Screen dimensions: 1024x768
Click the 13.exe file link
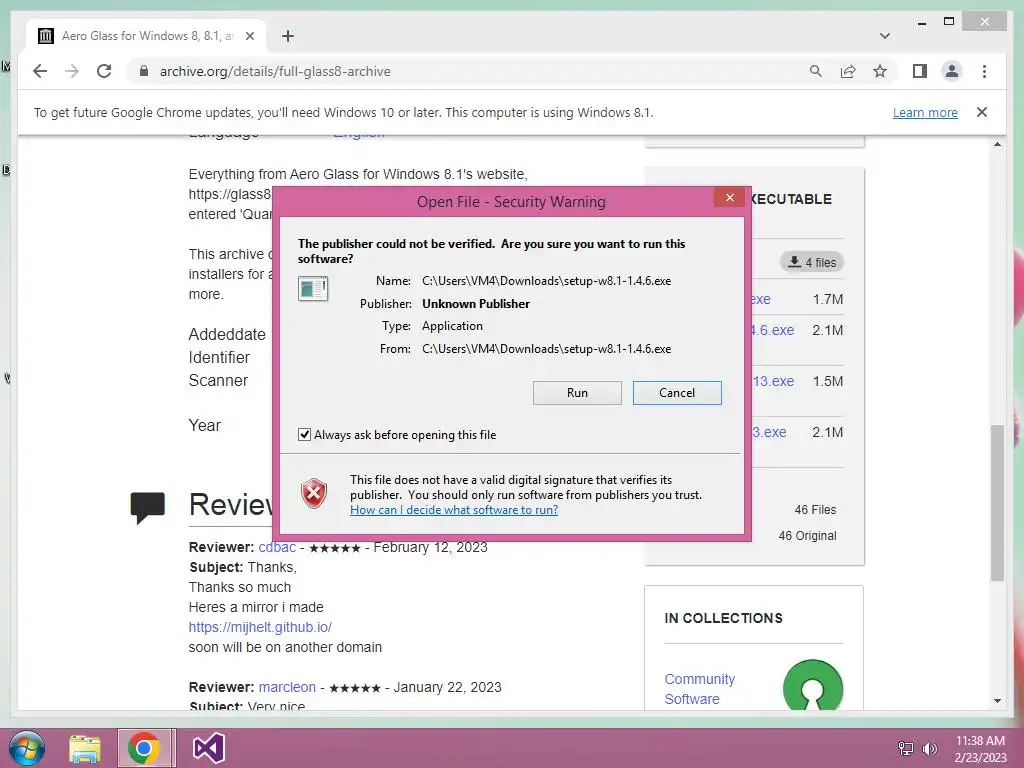point(773,381)
